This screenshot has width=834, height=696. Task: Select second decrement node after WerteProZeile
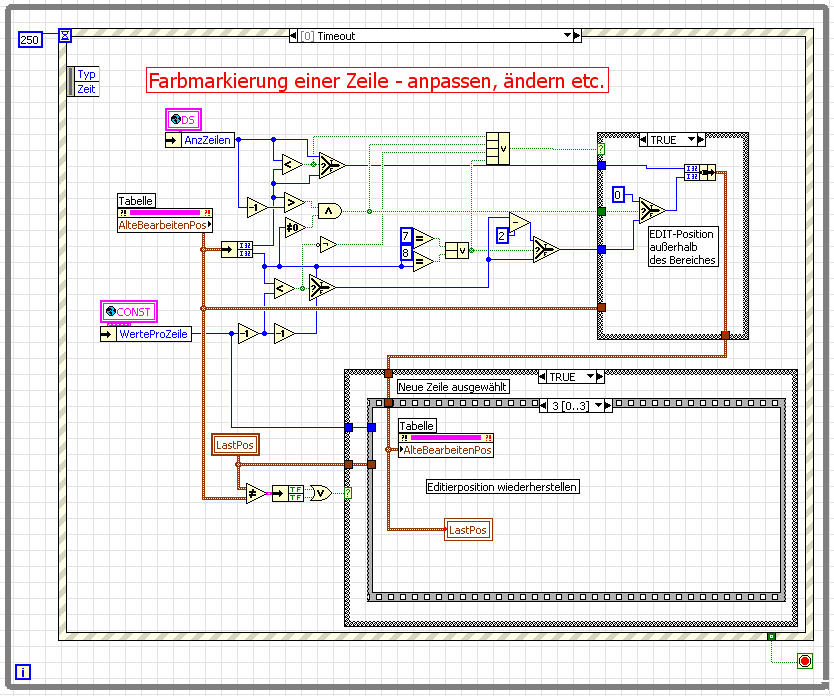point(285,333)
